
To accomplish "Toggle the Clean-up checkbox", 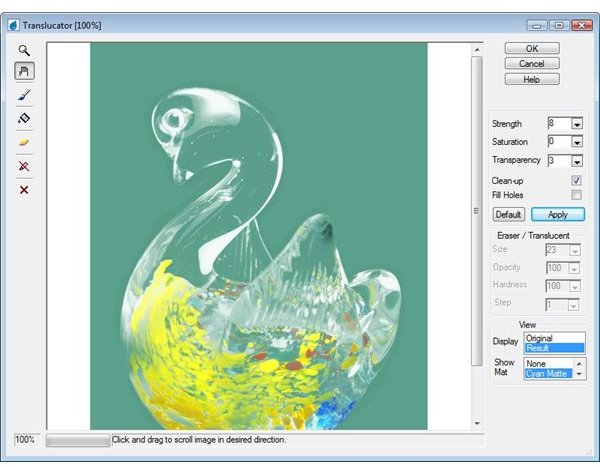I will tap(576, 181).
